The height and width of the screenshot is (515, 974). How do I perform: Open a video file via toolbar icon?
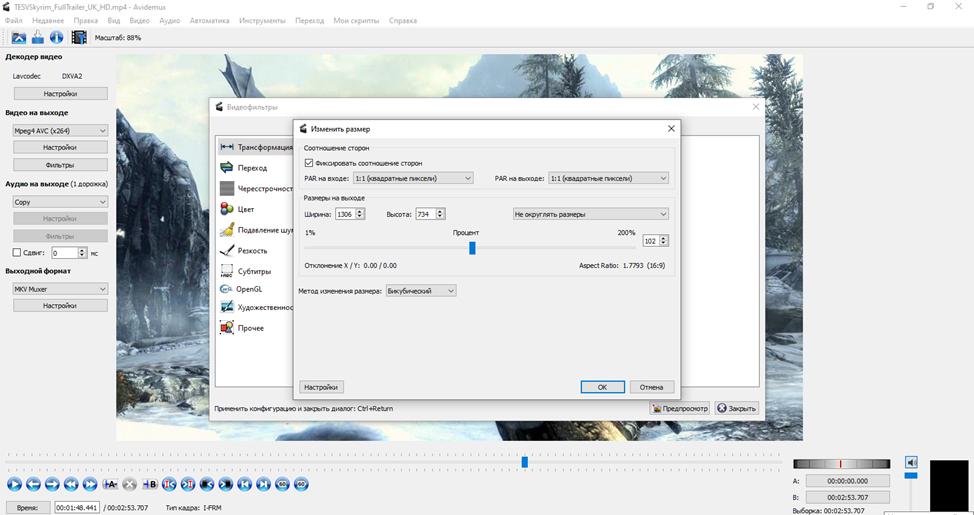19,37
